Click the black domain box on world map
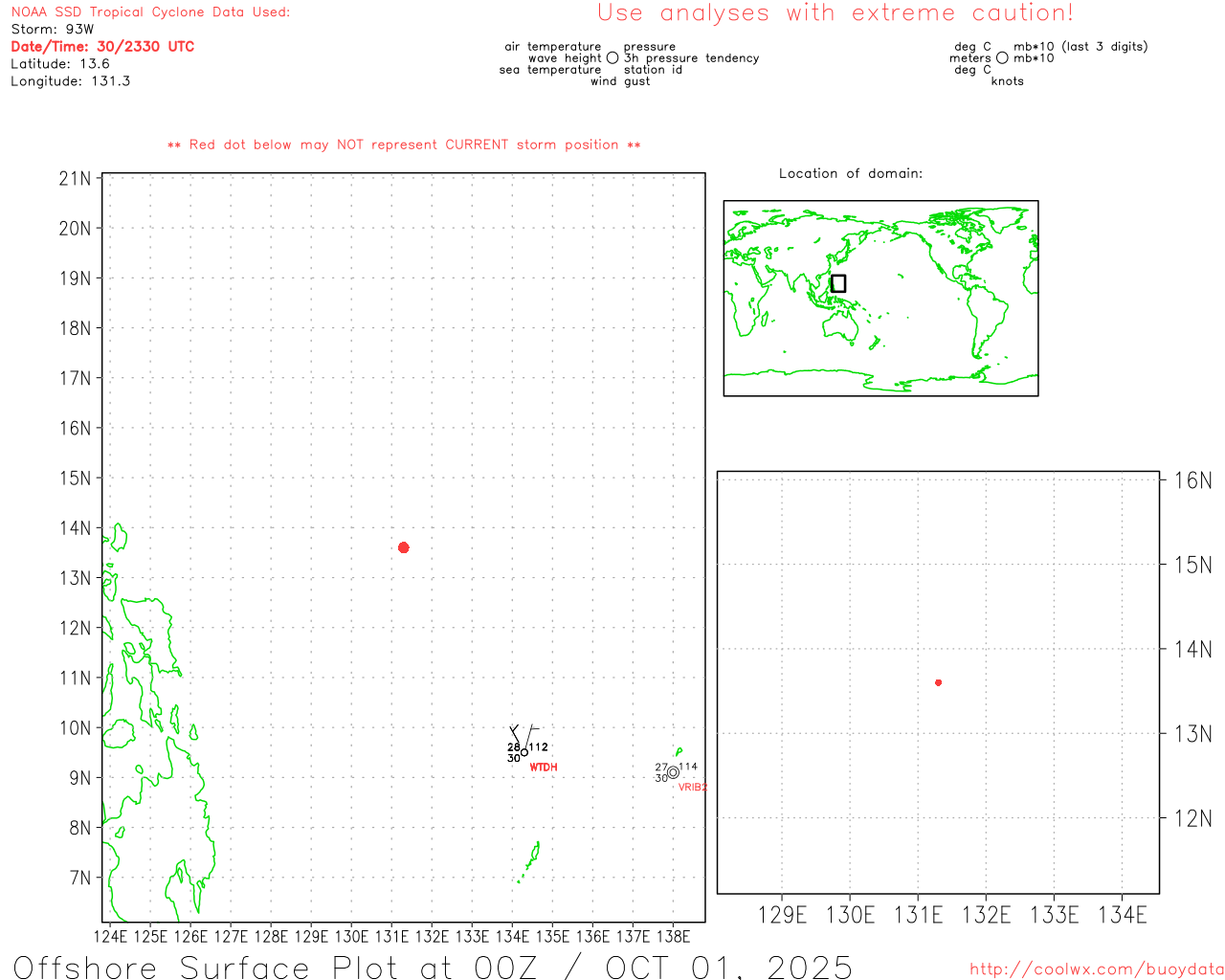Viewport: 1225px width, 980px height. click(838, 283)
